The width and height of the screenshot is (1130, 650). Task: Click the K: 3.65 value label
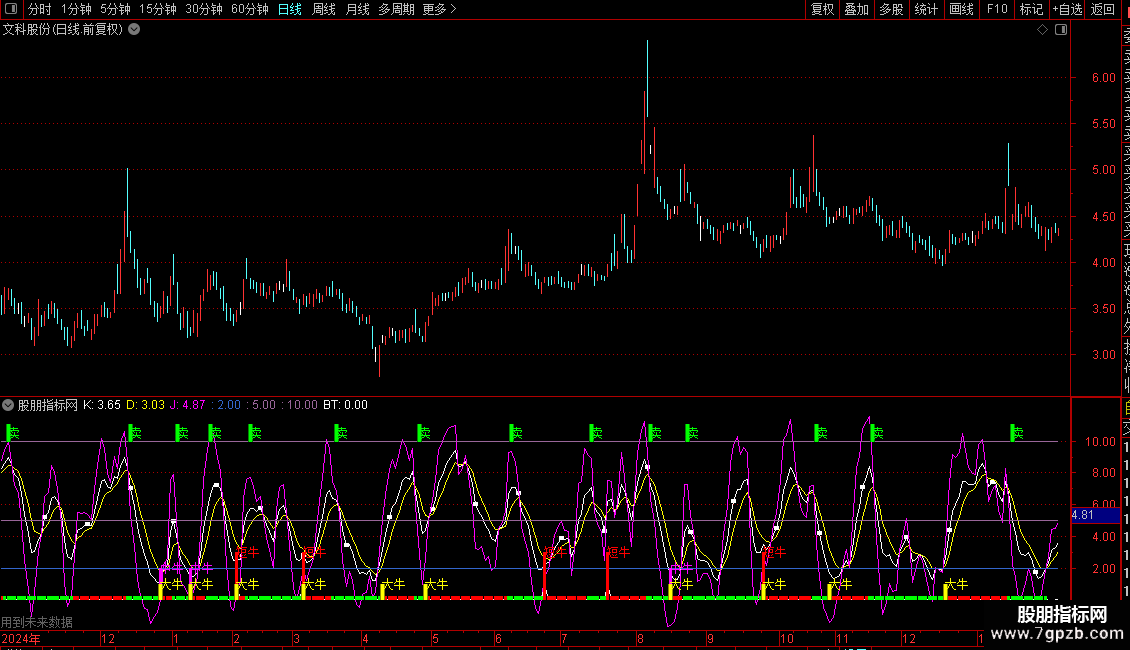(102, 405)
